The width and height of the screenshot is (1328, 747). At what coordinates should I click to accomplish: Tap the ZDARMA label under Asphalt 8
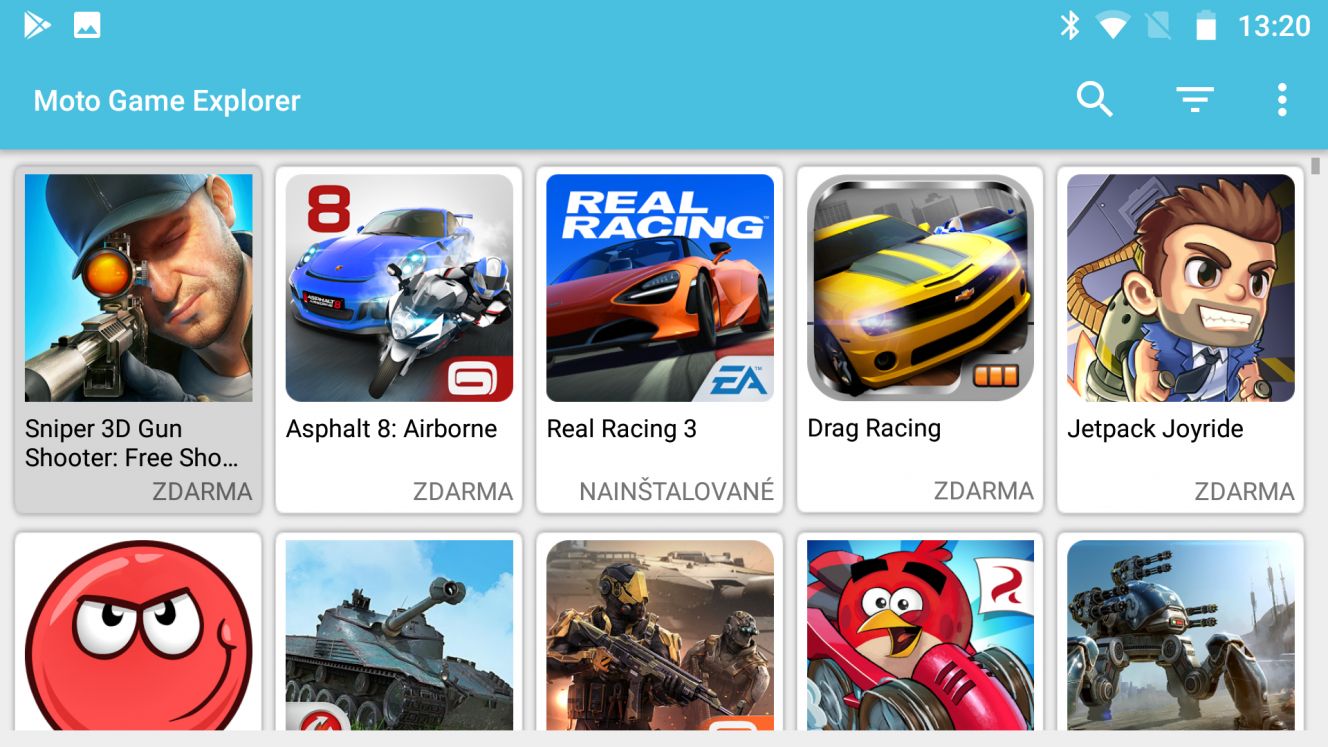463,491
